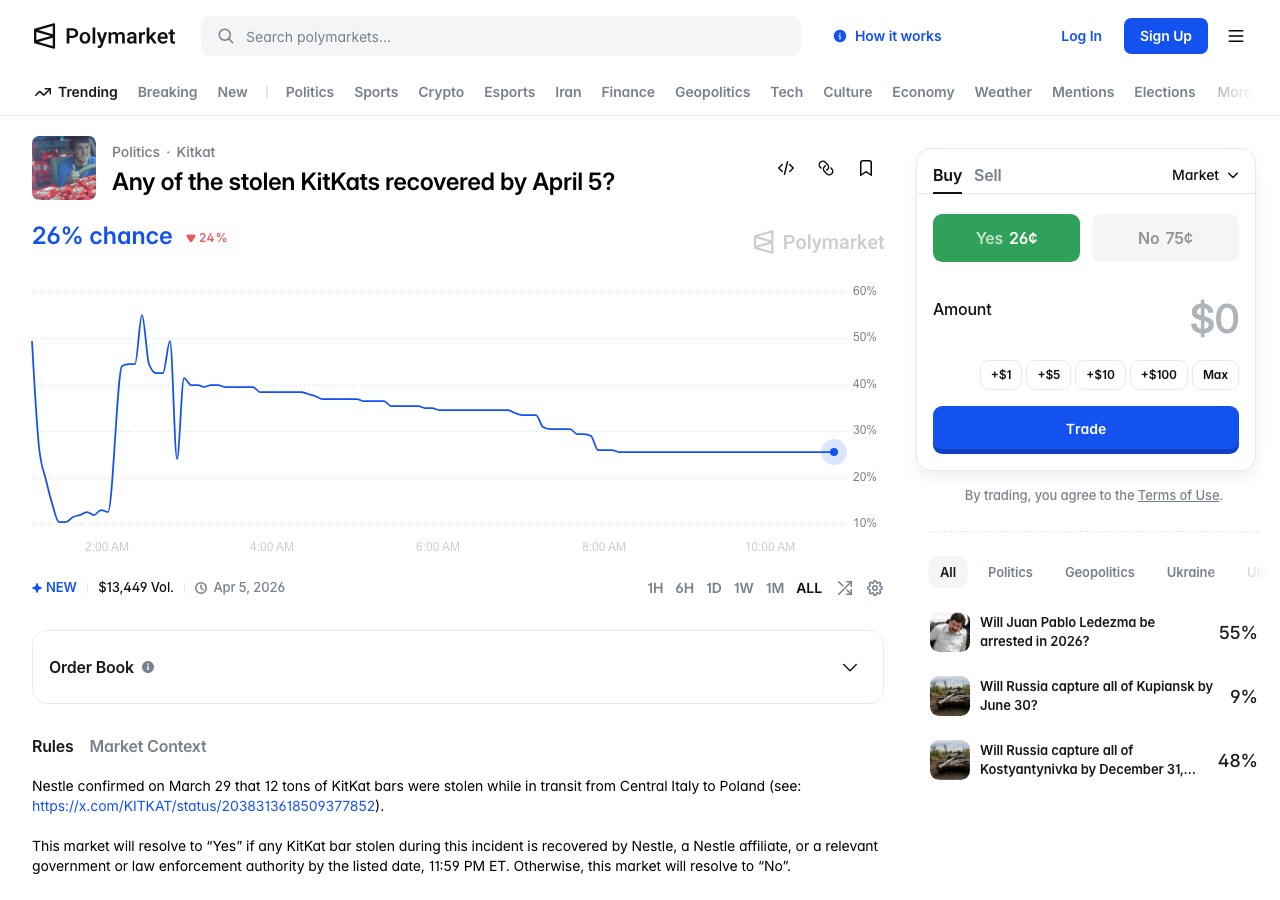The width and height of the screenshot is (1280, 900).
Task: Click the chart's current price marker
Action: 834,452
